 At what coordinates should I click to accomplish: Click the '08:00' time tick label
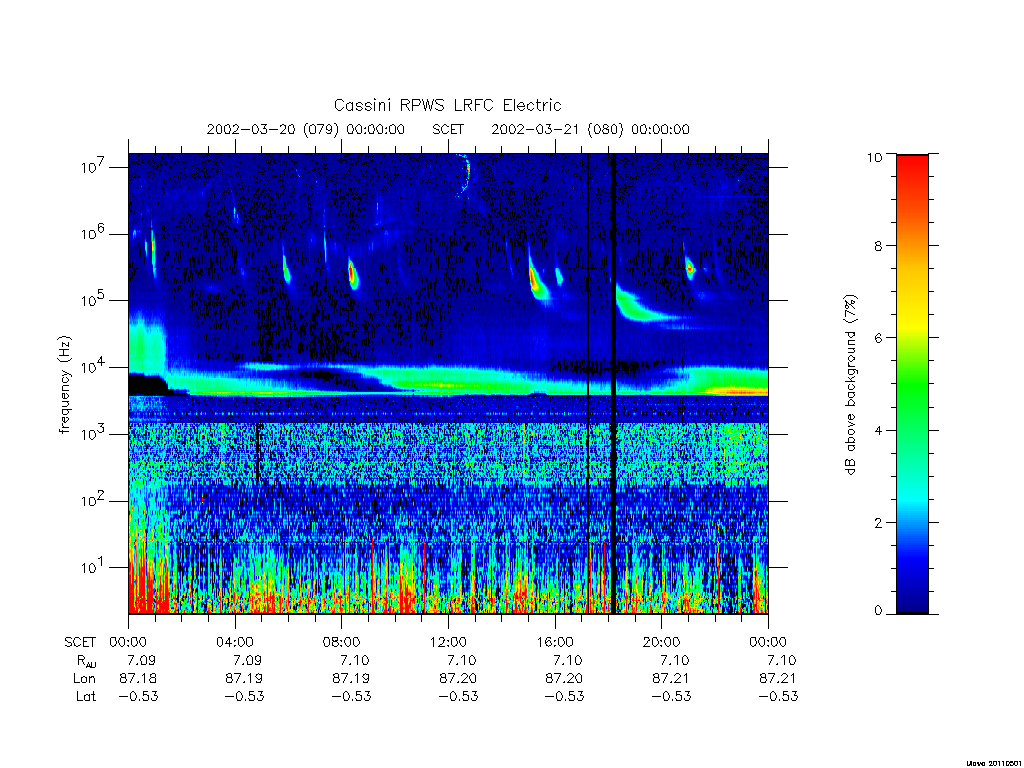342,643
